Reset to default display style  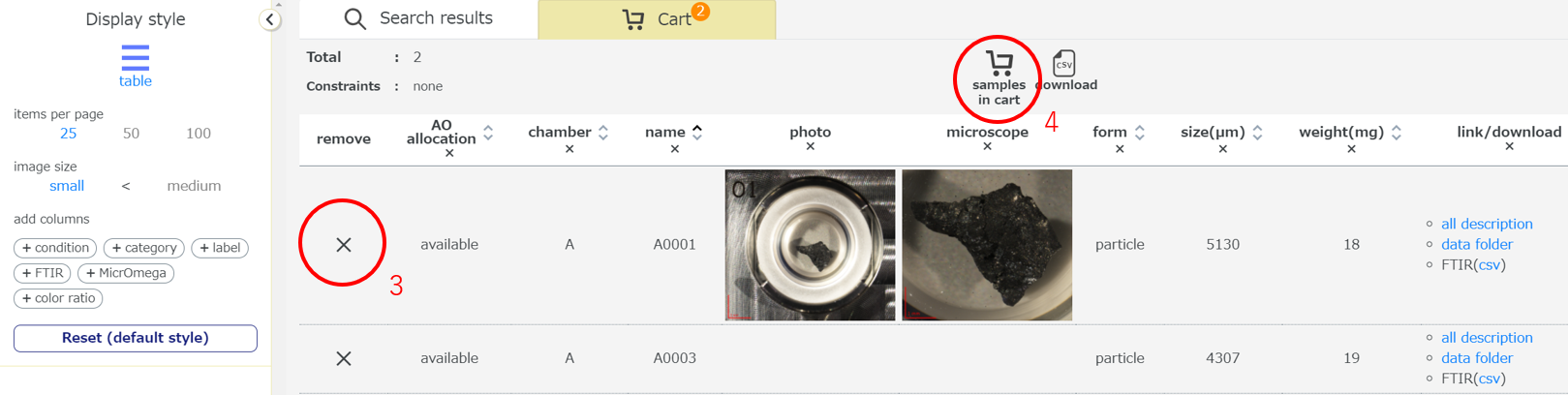(x=136, y=338)
